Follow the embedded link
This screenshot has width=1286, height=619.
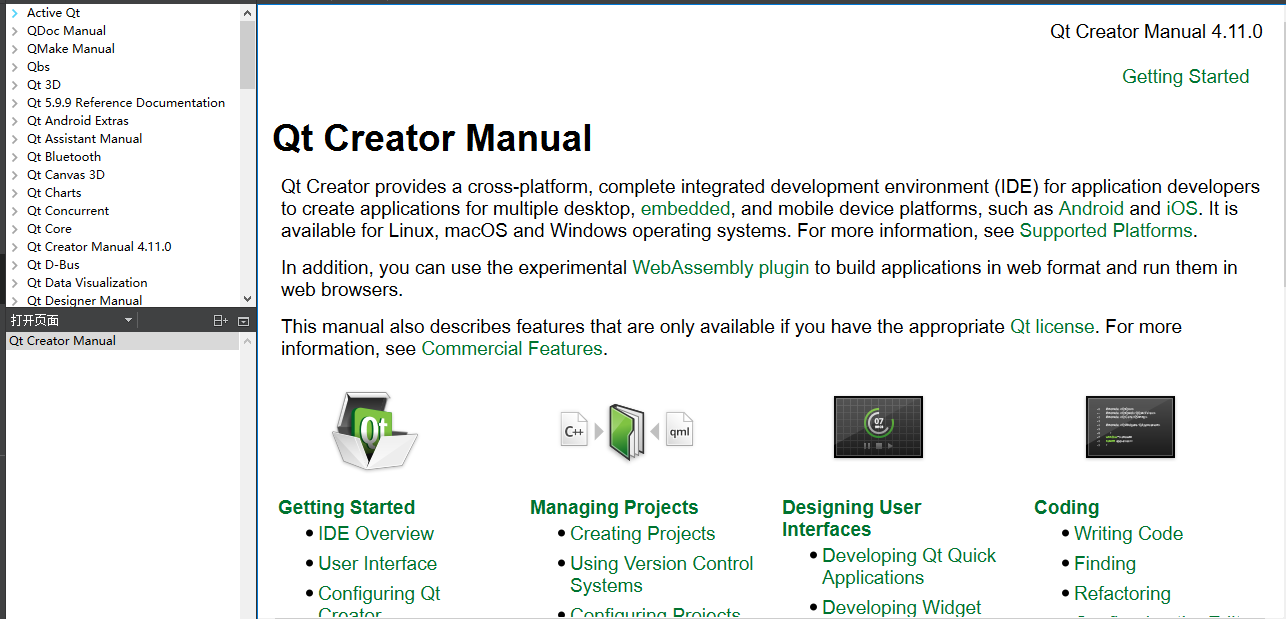point(685,209)
